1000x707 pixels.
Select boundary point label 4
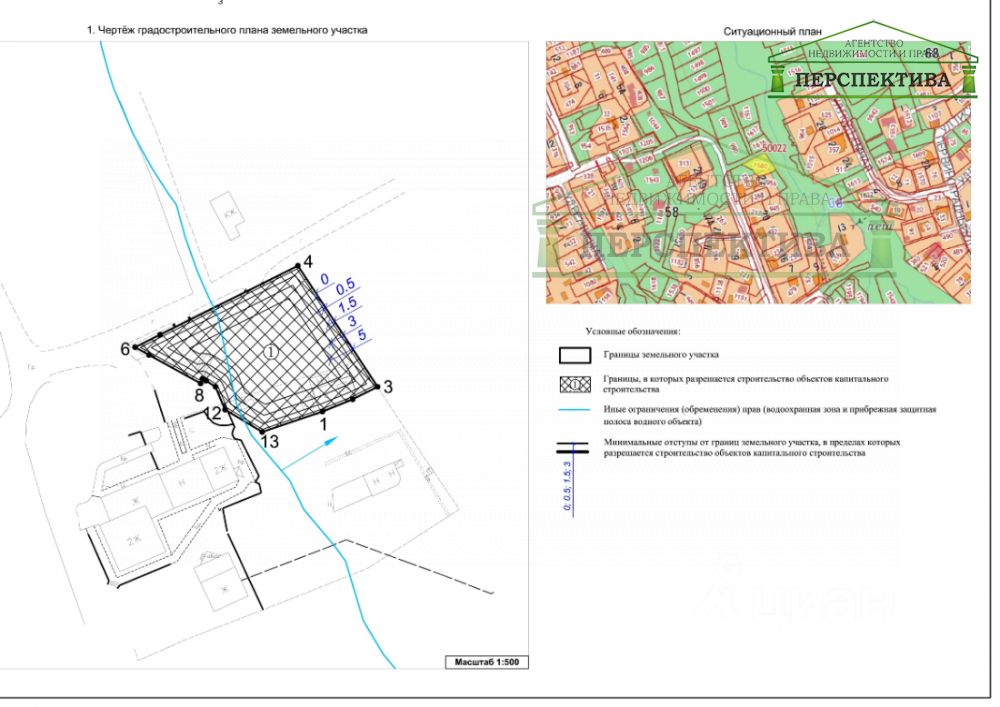tap(308, 261)
